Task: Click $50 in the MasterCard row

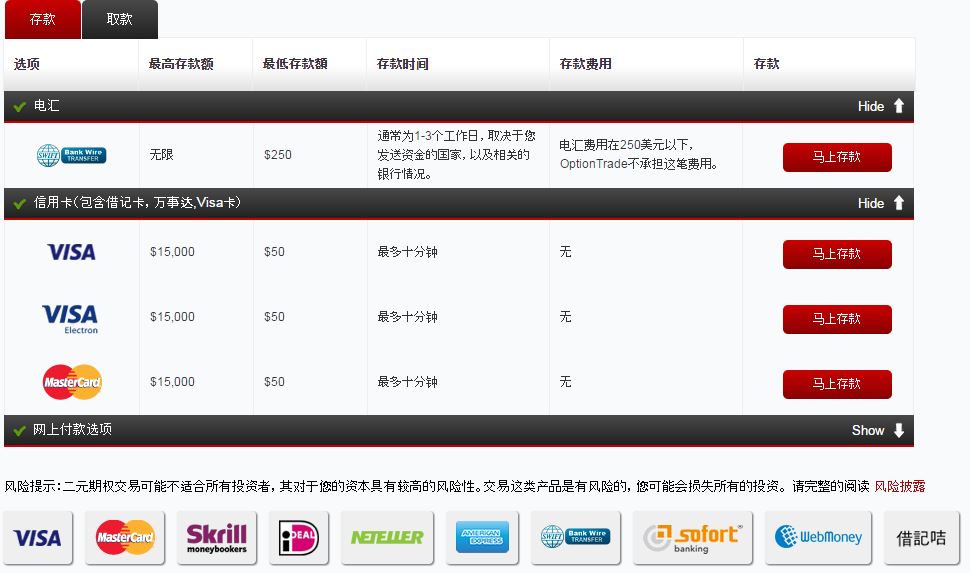Action: 274,382
